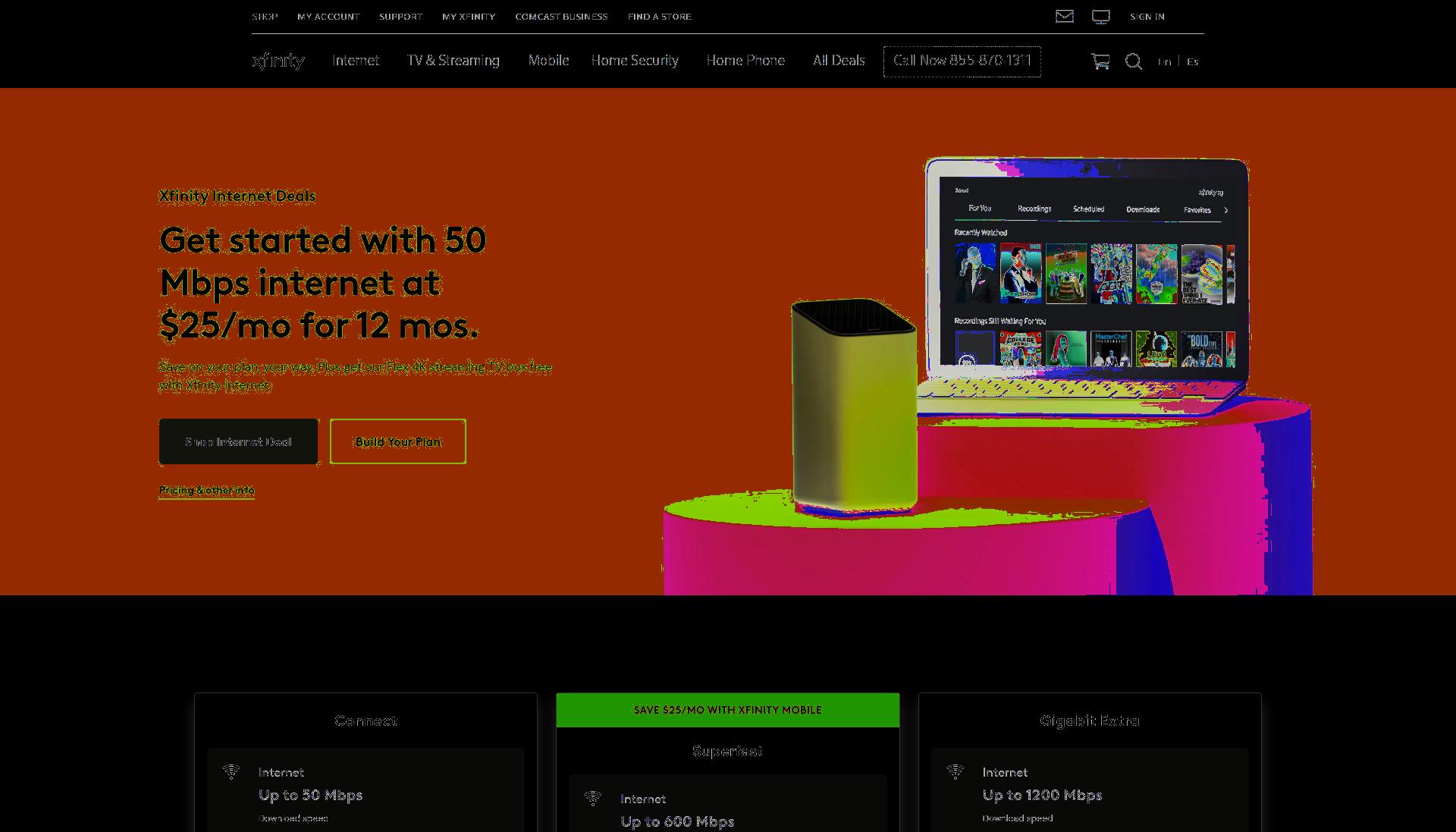The image size is (1456, 832).
Task: Select the Gigabit Extra plan title
Action: [x=1090, y=721]
